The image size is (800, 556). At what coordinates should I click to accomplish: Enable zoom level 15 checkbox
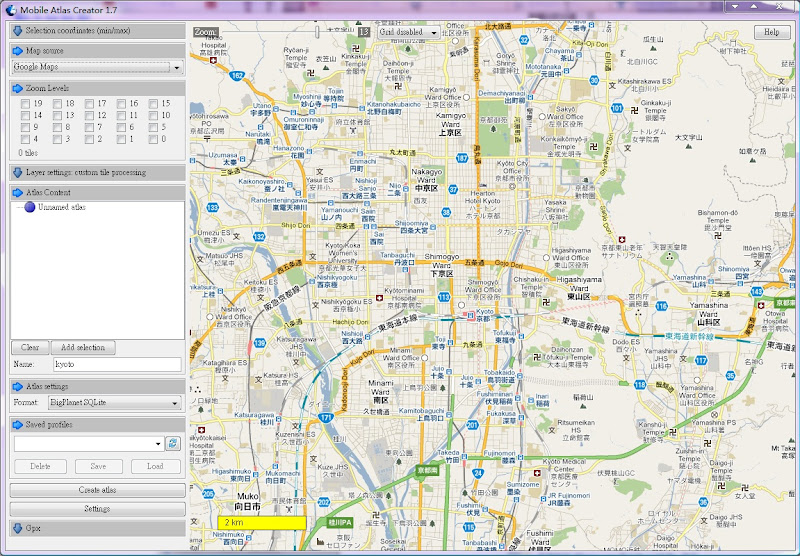click(x=153, y=104)
